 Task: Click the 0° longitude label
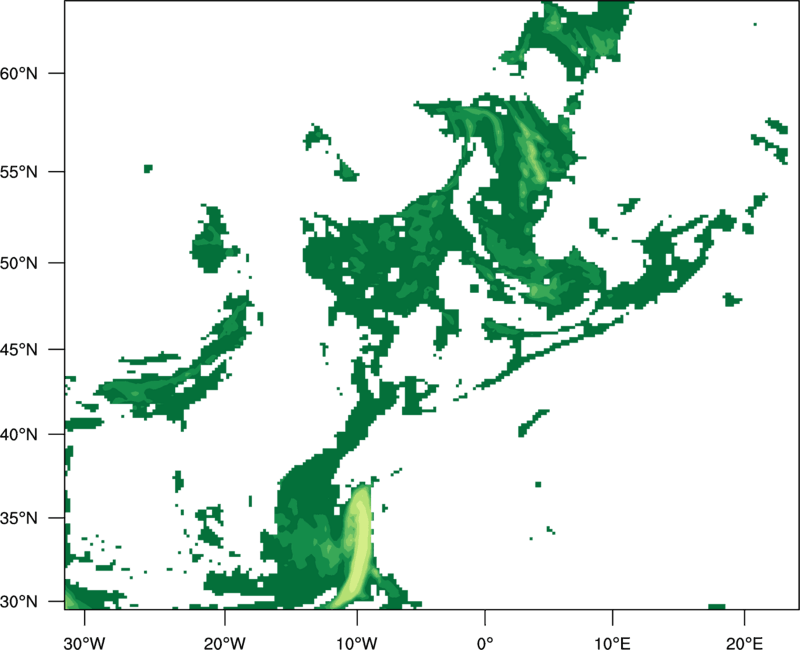[485, 643]
